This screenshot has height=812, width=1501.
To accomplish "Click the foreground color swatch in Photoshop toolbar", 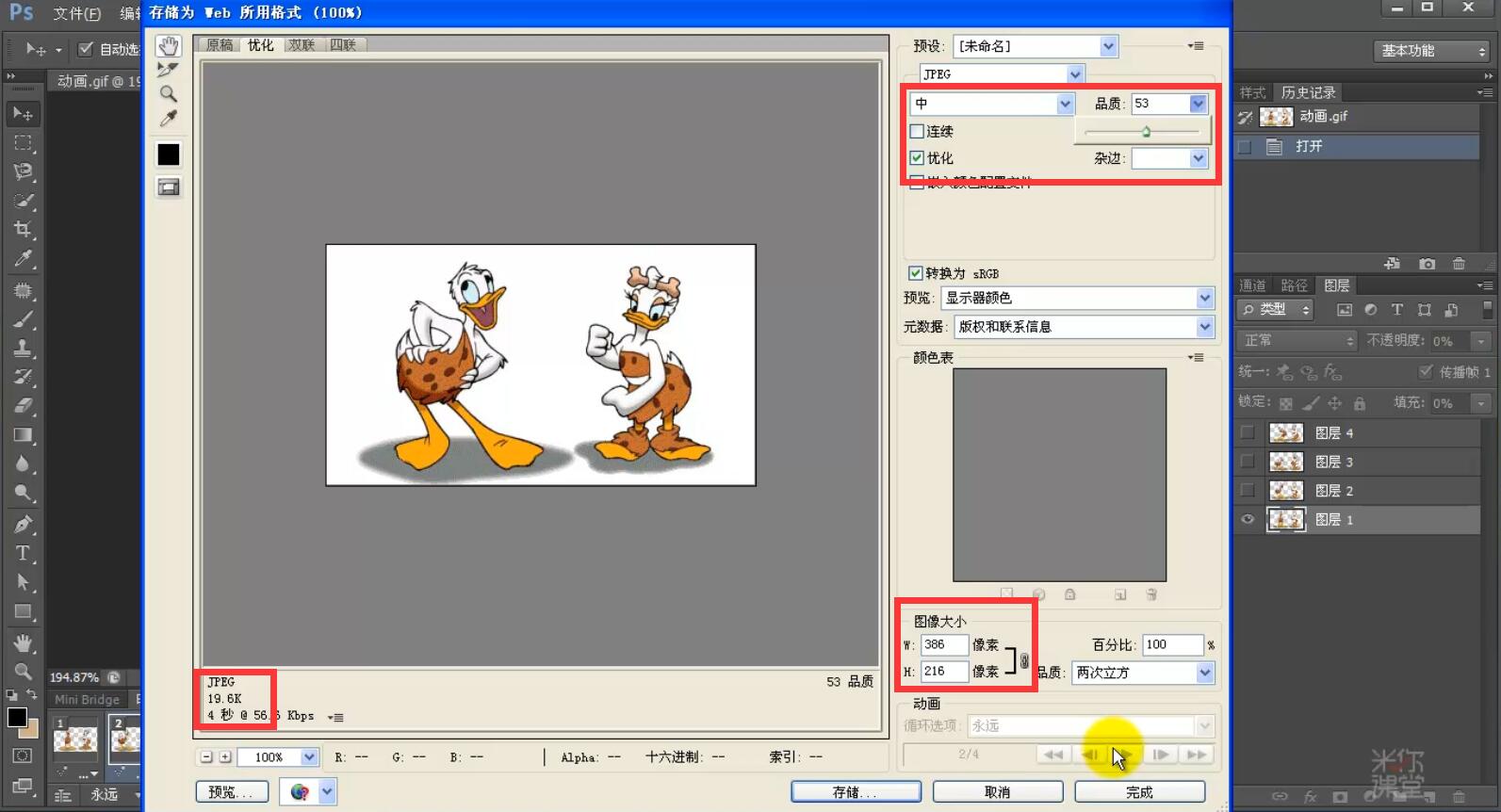I will tap(16, 717).
